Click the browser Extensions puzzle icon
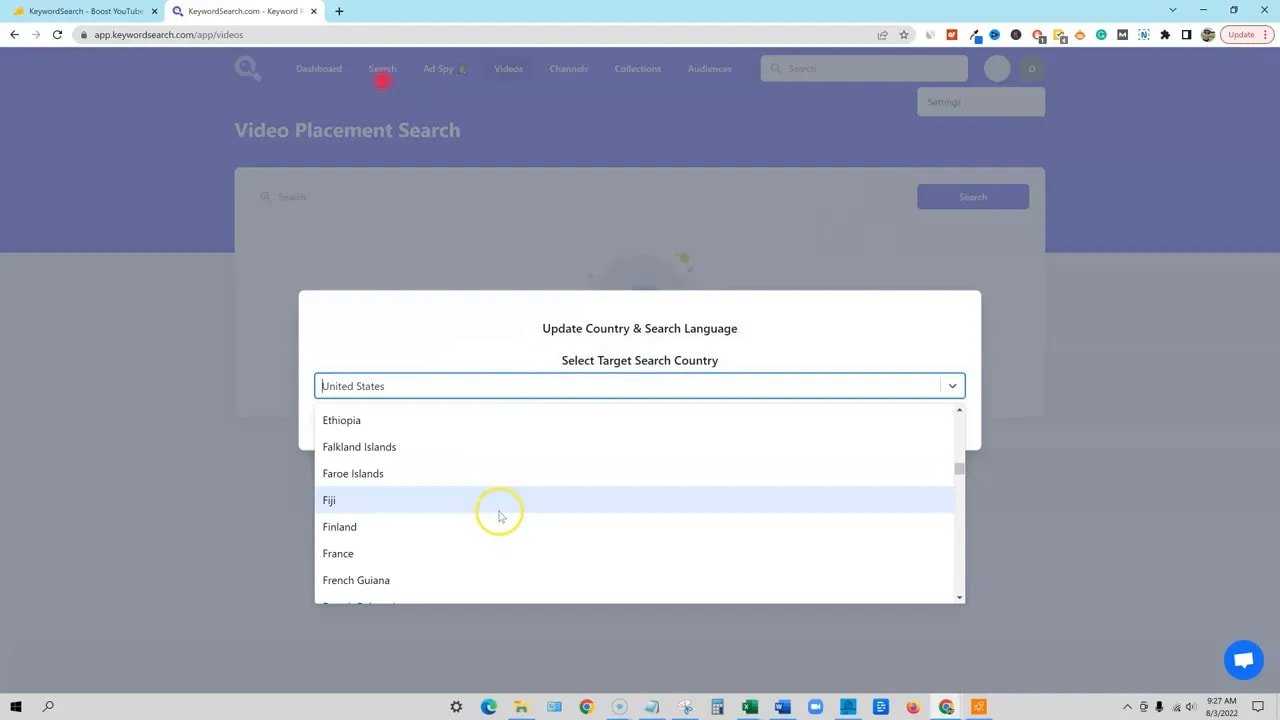This screenshot has width=1280, height=720. click(x=1165, y=35)
